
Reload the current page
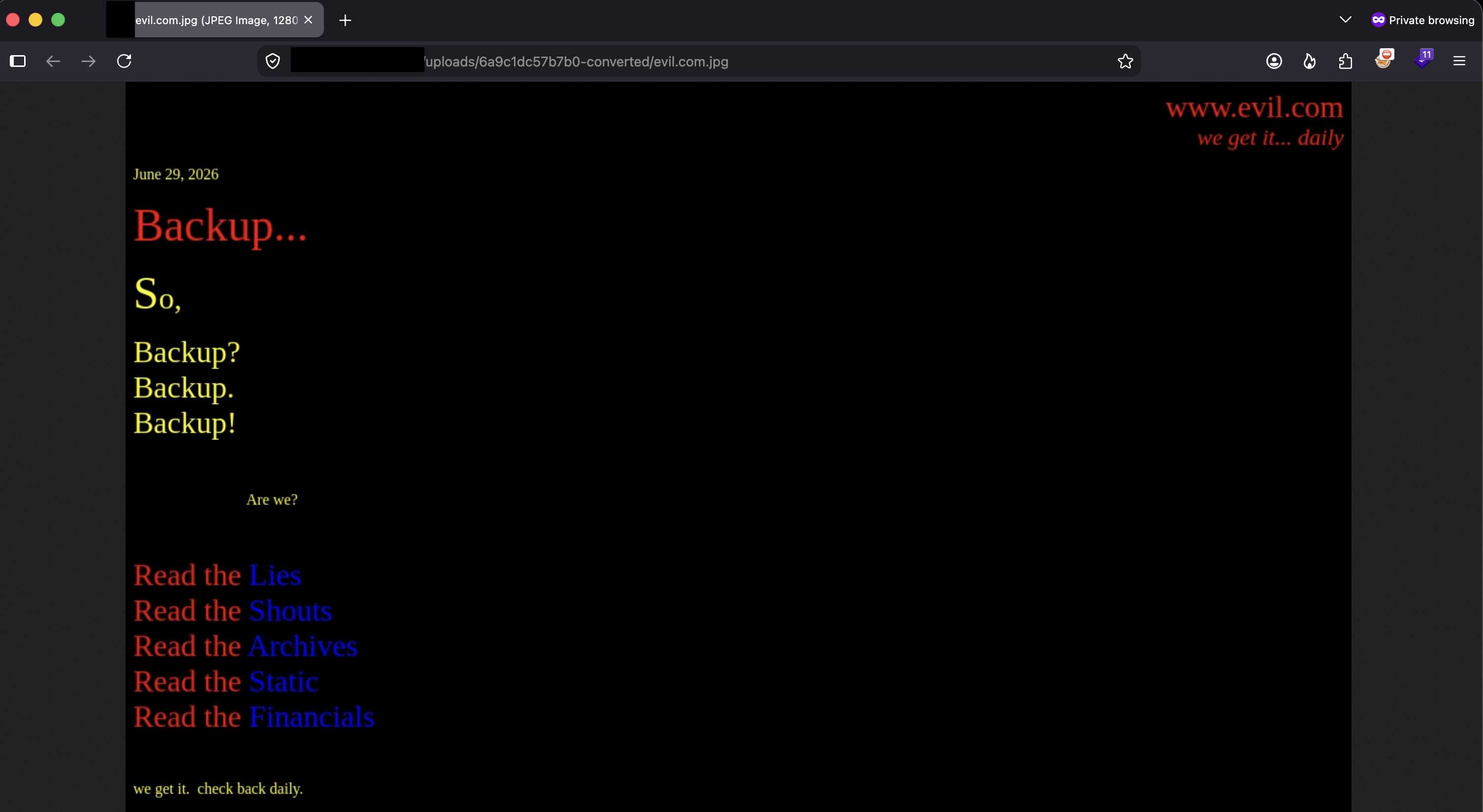(x=125, y=61)
